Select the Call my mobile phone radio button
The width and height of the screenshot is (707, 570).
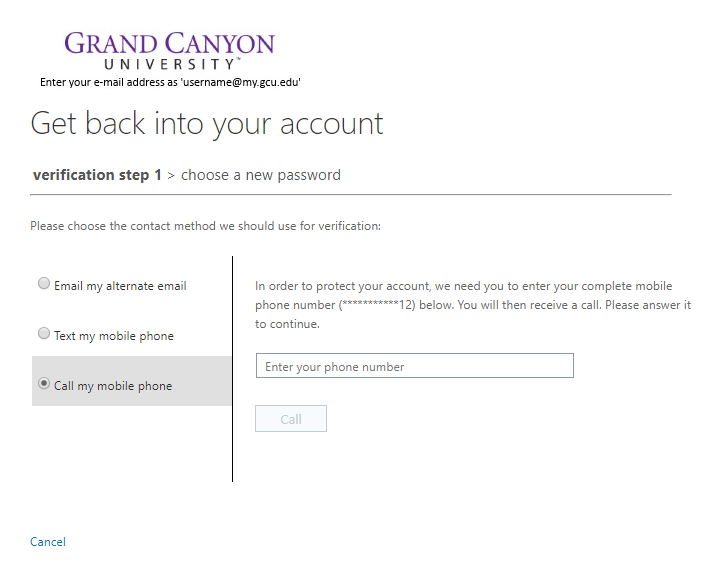click(x=44, y=383)
